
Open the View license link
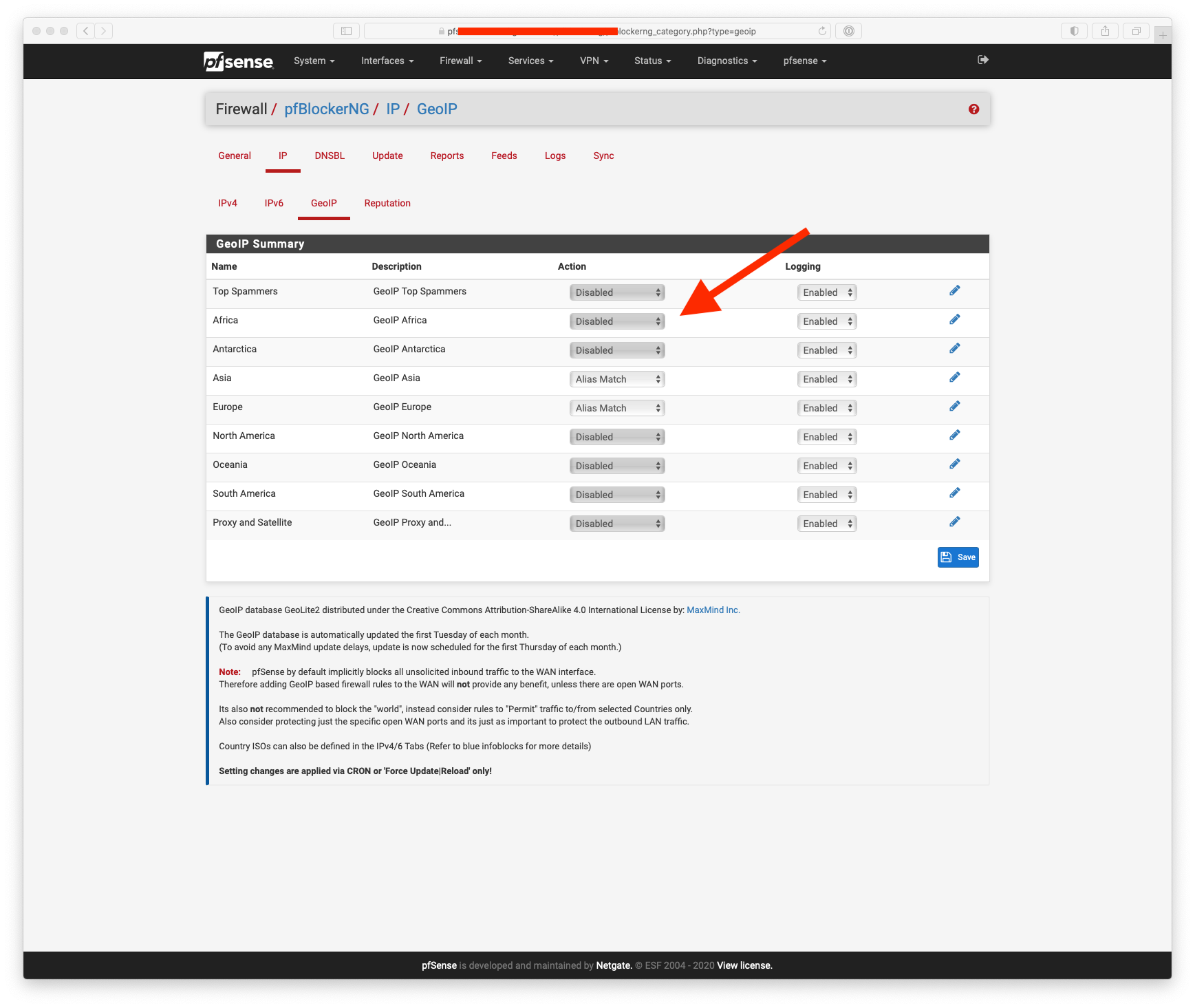coord(744,965)
